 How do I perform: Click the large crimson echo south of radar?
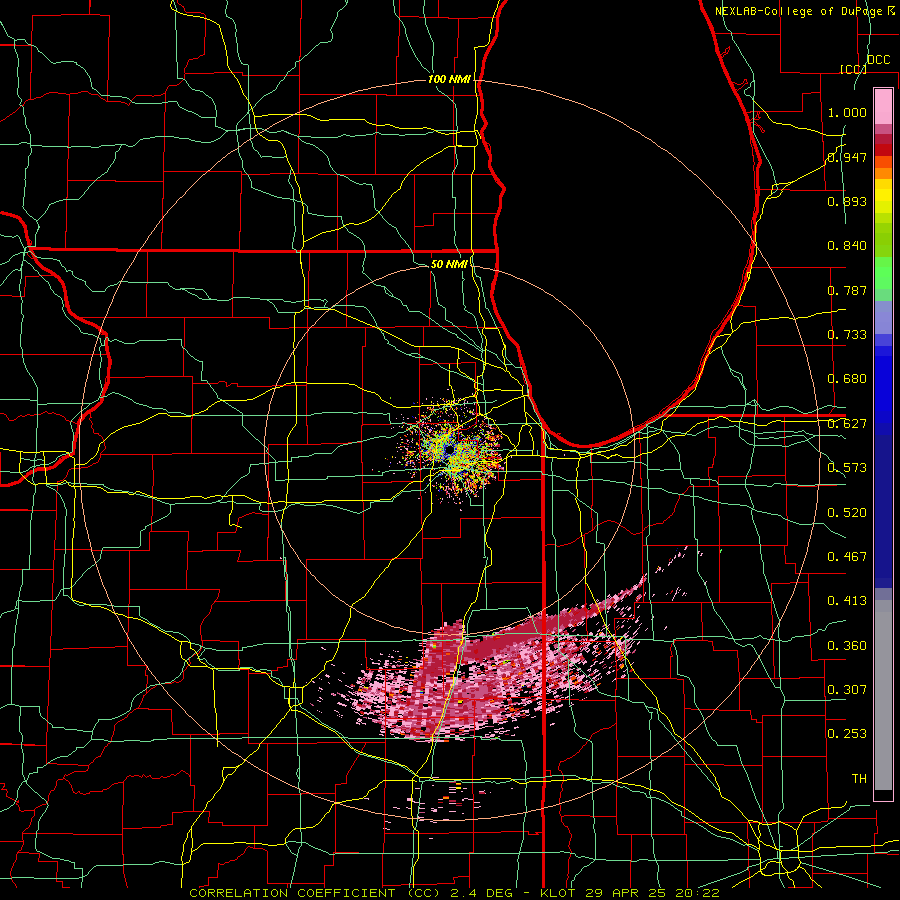[x=488, y=672]
